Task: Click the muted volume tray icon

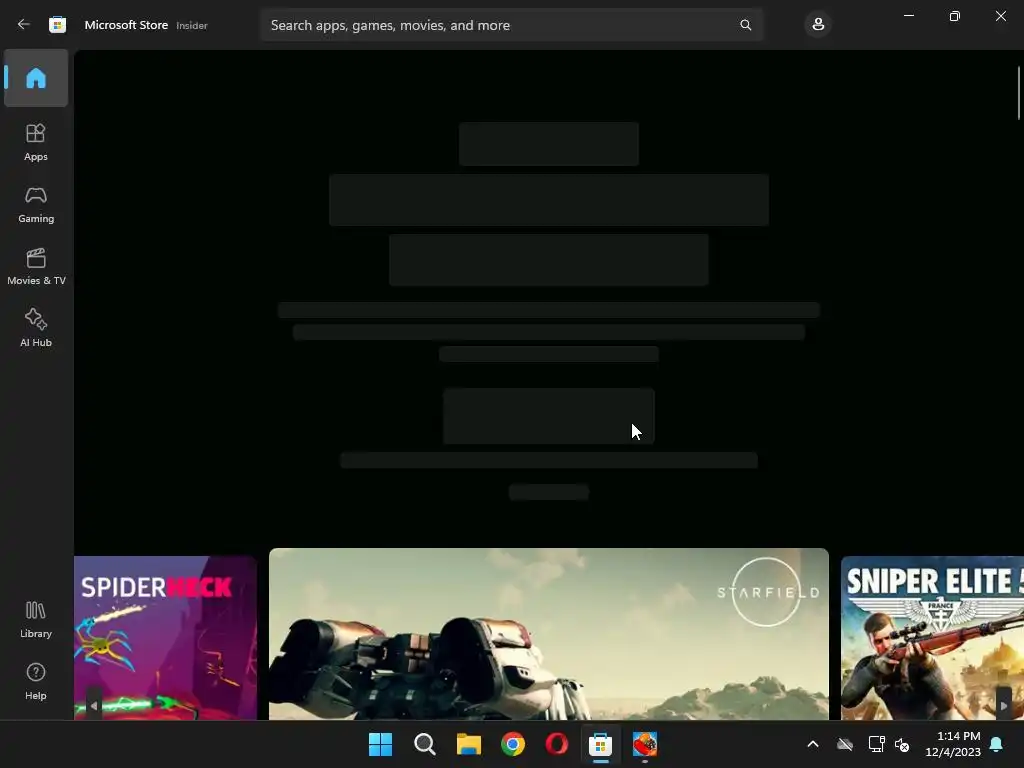Action: (x=902, y=744)
